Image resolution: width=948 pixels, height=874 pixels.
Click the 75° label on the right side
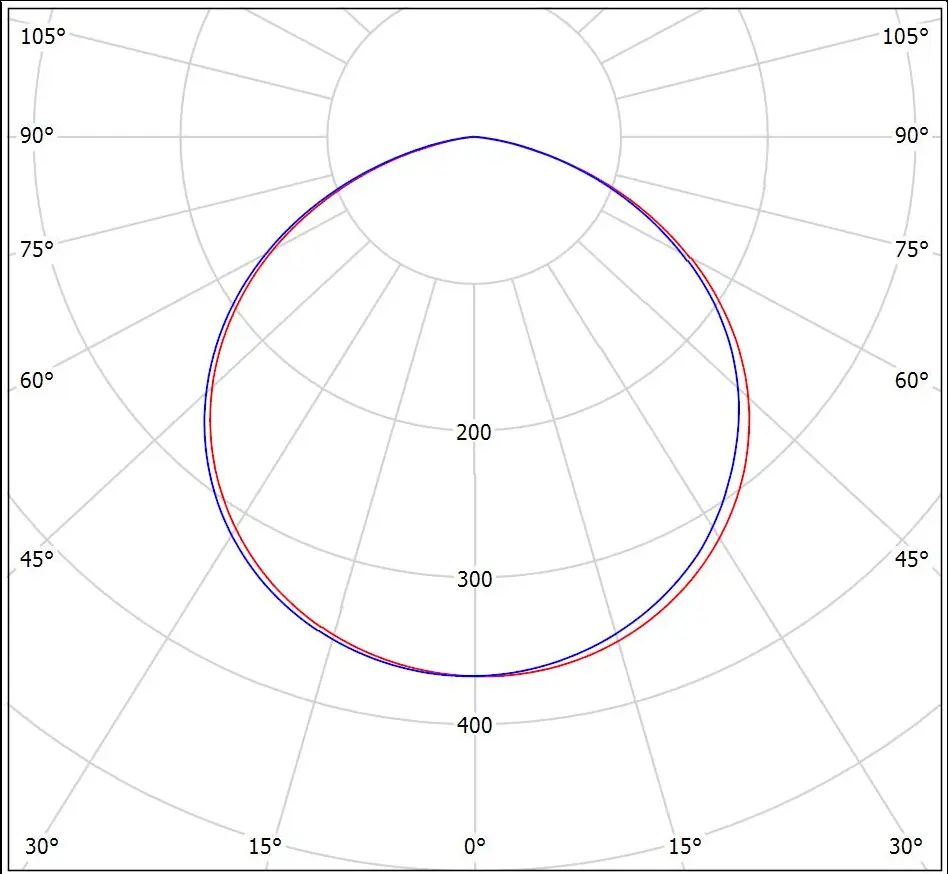coord(911,248)
